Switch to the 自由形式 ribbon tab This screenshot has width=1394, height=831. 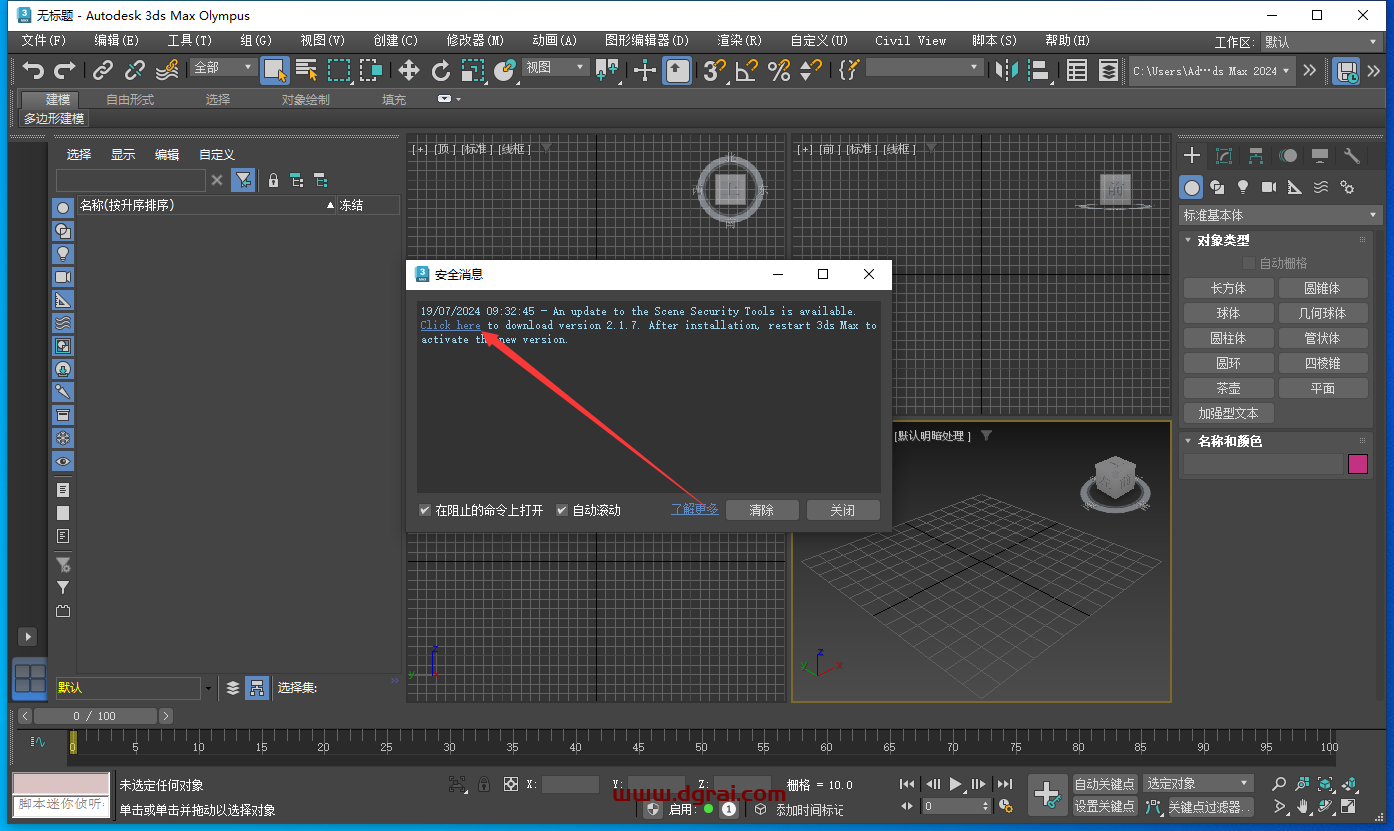(x=130, y=100)
